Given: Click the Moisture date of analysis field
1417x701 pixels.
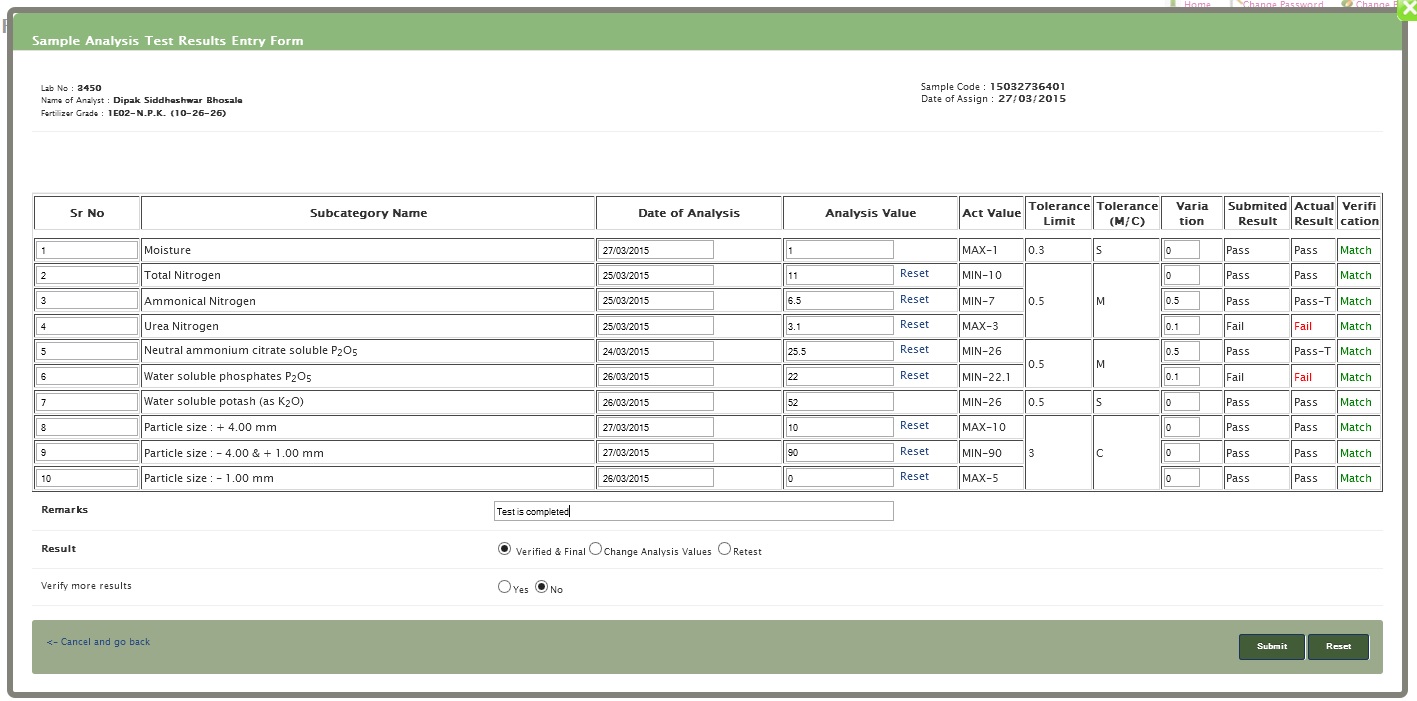Looking at the screenshot, I should (x=656, y=250).
